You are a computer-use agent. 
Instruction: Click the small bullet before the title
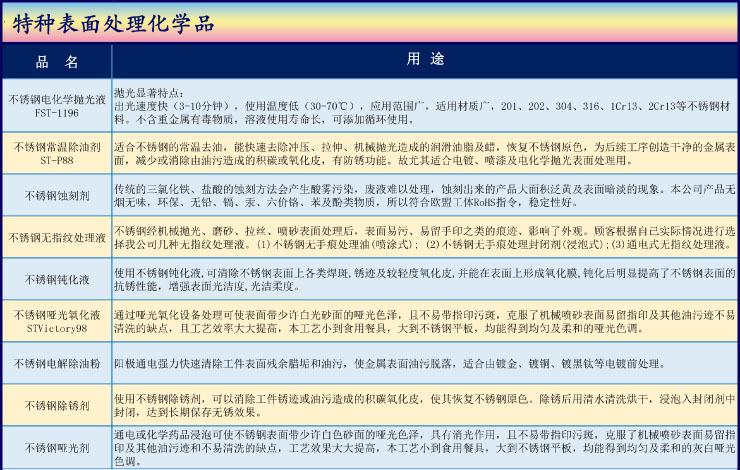[5, 22]
